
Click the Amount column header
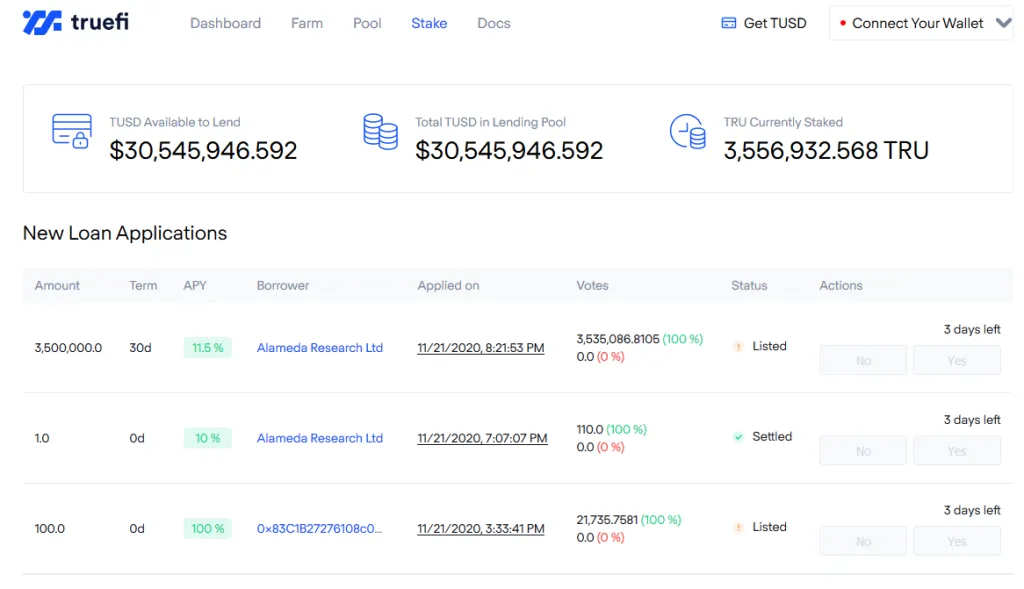(57, 285)
